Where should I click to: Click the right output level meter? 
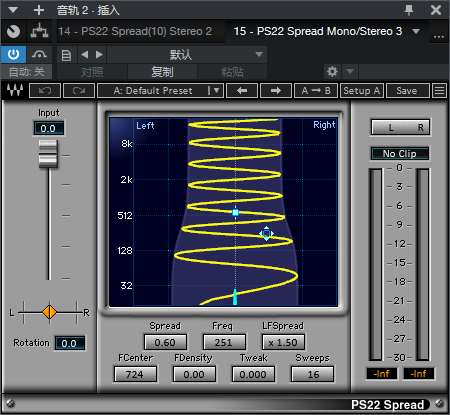423,264
